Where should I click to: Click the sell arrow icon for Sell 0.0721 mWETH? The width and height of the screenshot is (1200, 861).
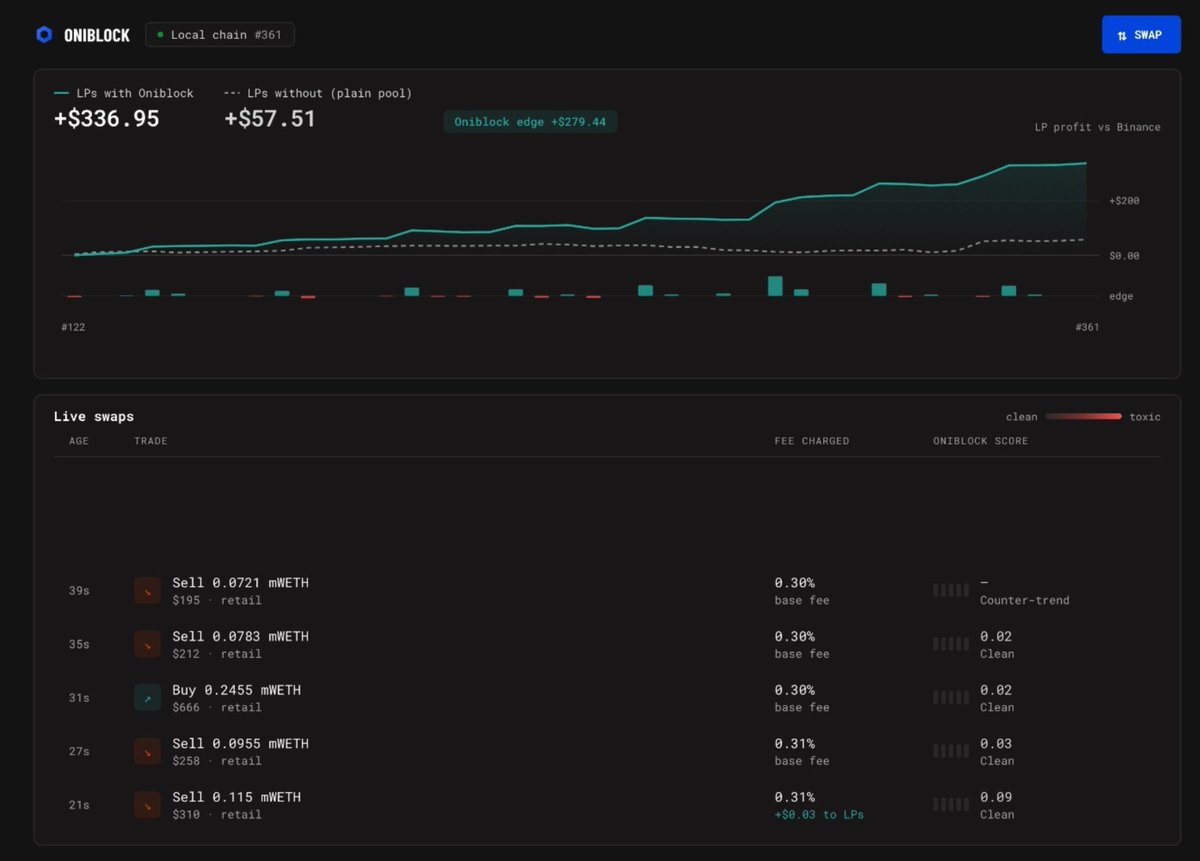coord(147,591)
